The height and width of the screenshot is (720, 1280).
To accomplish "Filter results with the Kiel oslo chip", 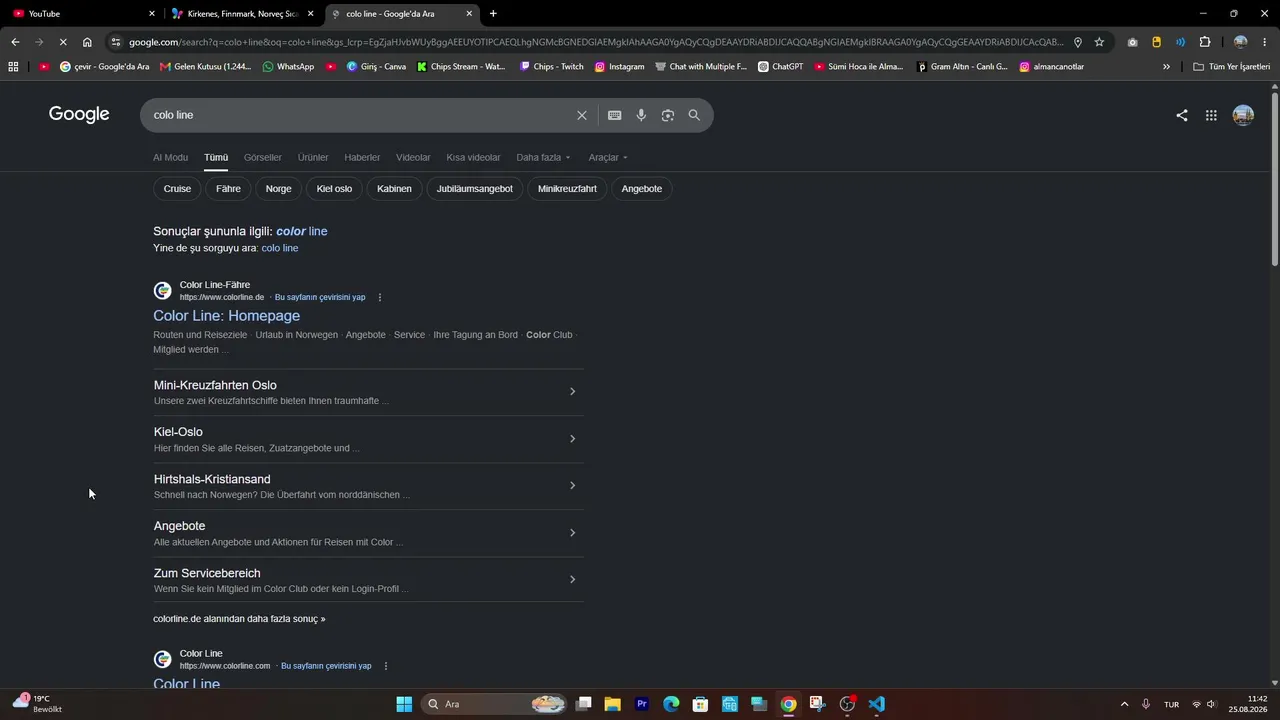I will (334, 189).
